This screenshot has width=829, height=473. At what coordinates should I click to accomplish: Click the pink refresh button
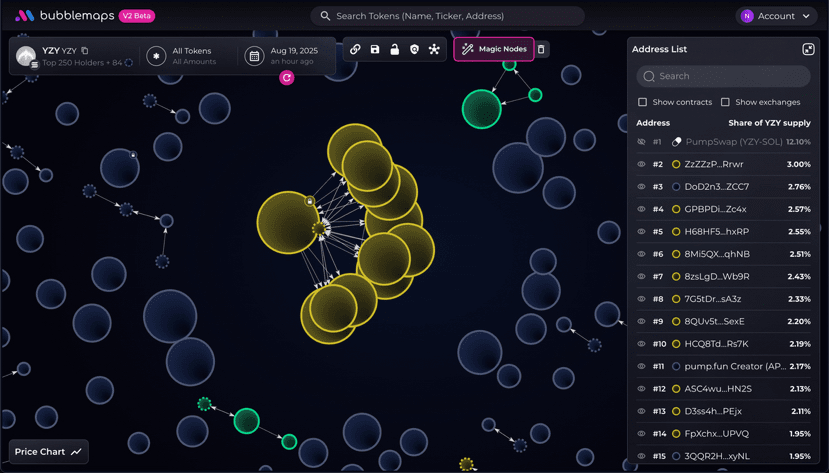287,78
